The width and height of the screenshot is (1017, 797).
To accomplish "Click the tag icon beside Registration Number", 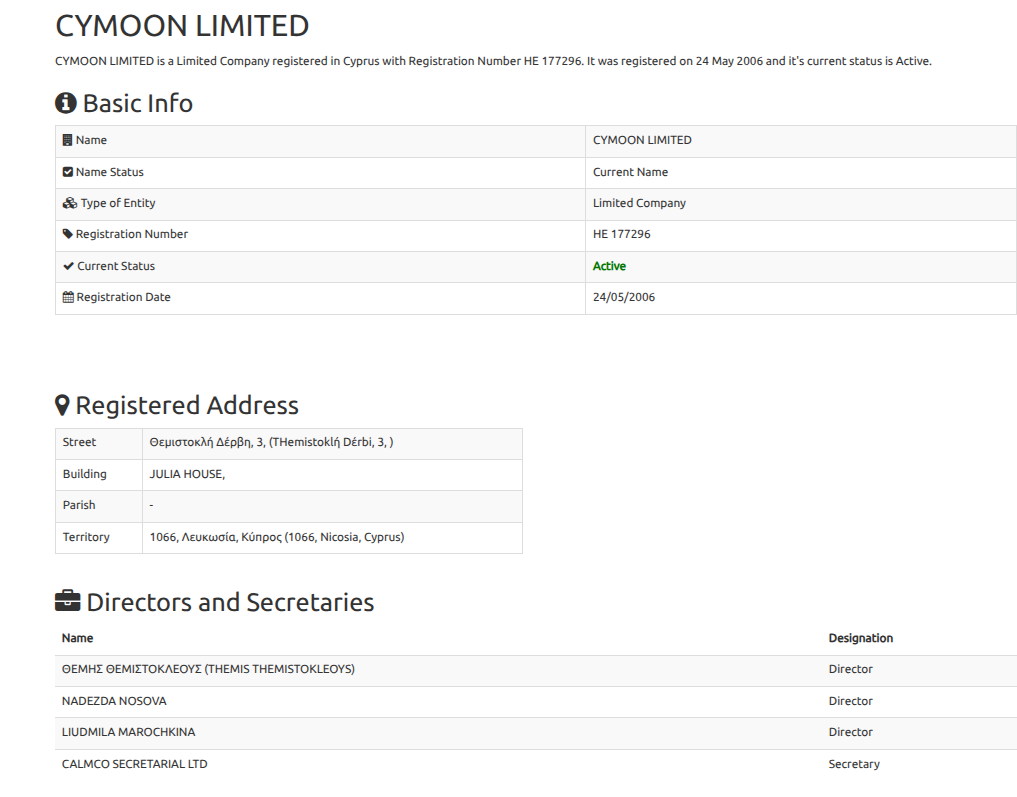I will [68, 234].
